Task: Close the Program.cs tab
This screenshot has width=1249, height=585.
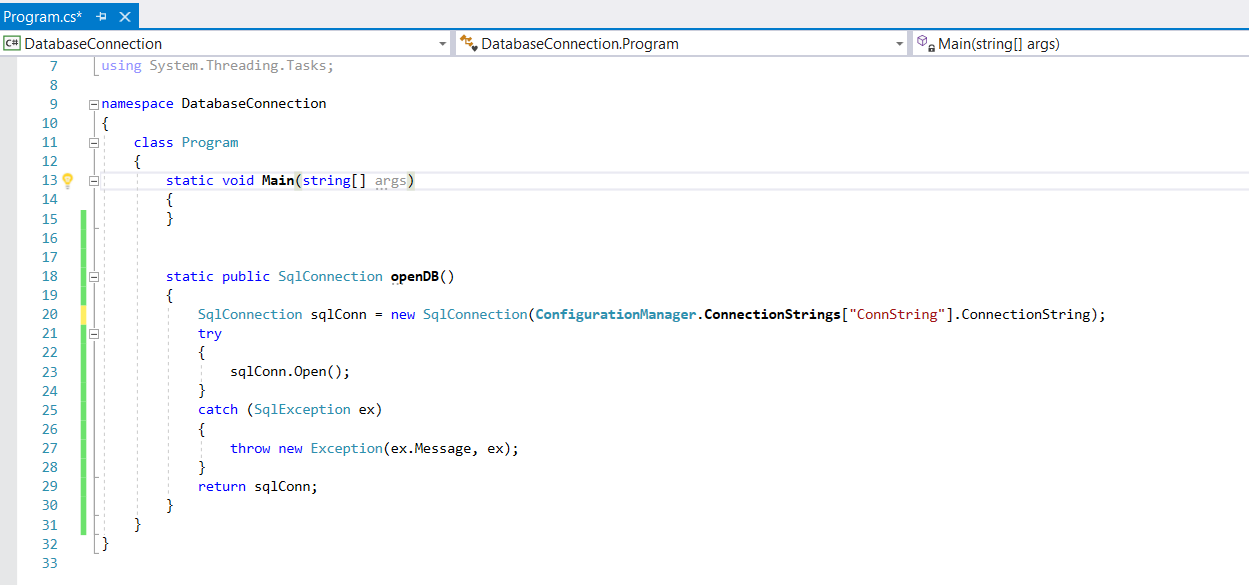Action: point(125,17)
